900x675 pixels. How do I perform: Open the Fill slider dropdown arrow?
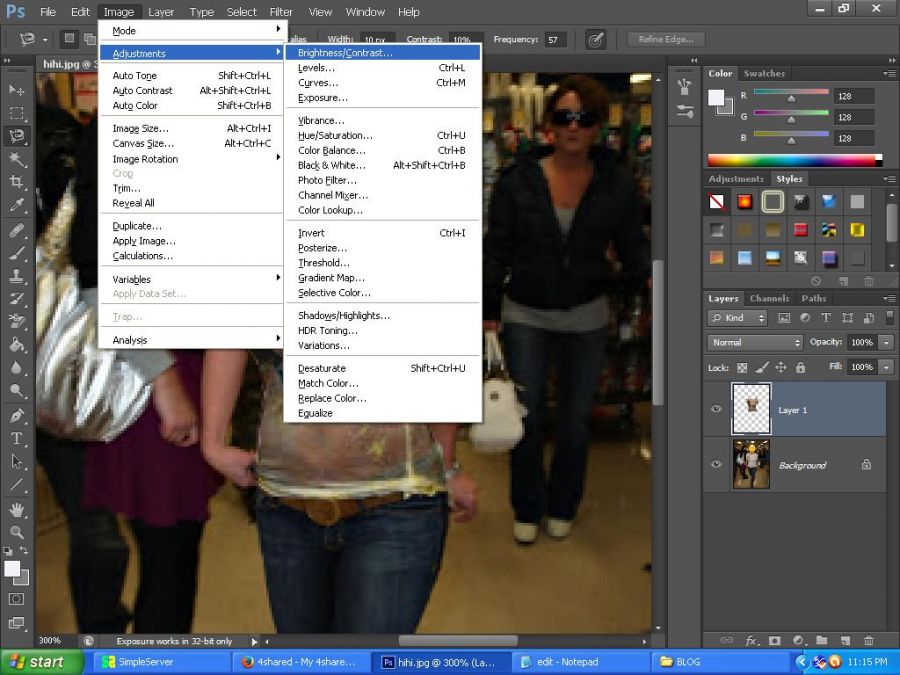tap(887, 367)
